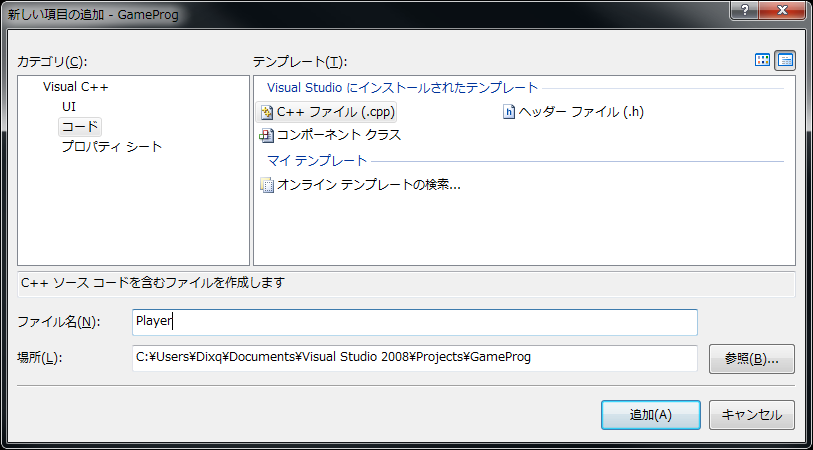
Task: Switch templates to small icons view
Action: coord(785,60)
